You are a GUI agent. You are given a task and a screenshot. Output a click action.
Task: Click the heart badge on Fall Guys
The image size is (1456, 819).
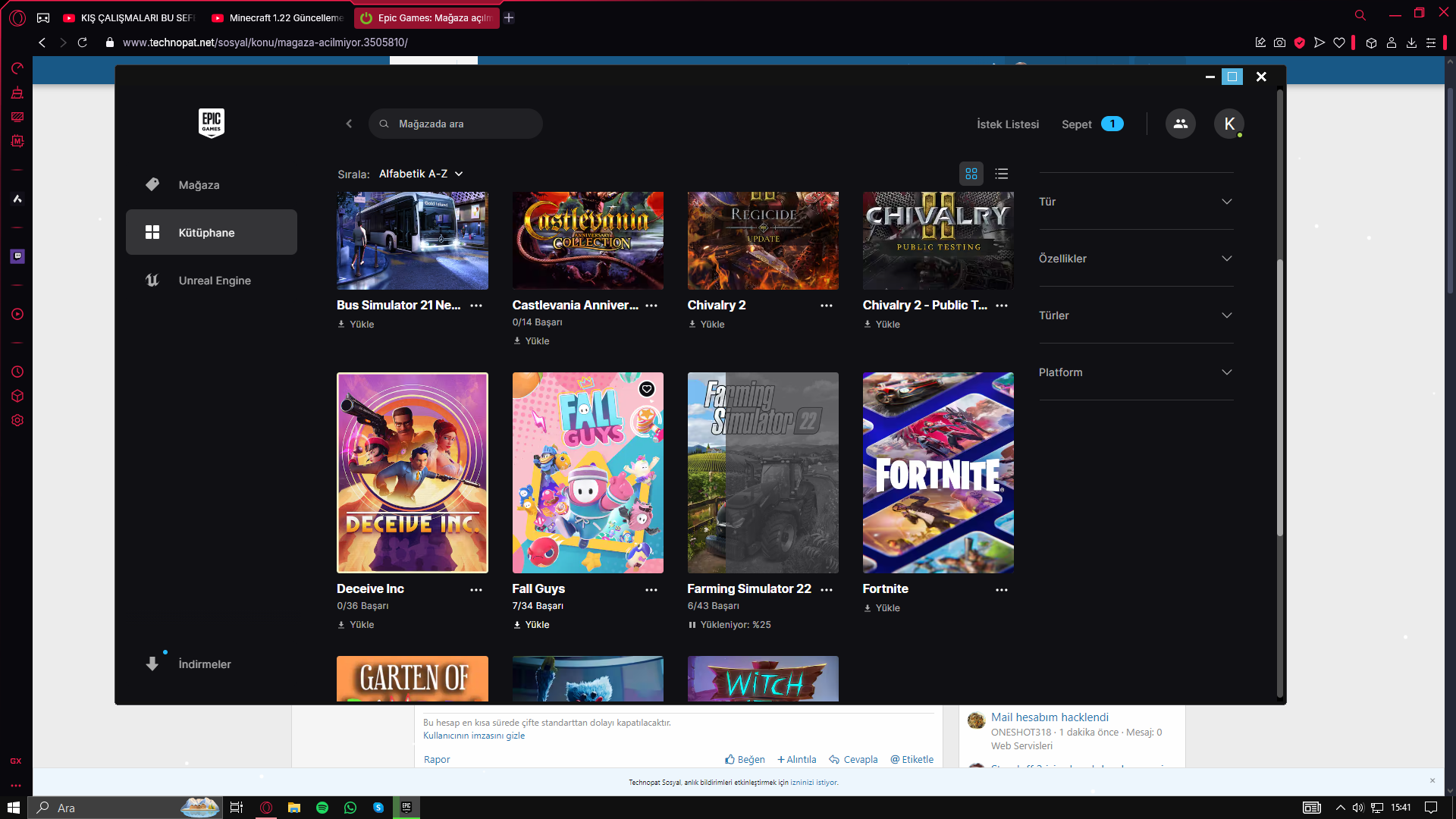coord(646,389)
